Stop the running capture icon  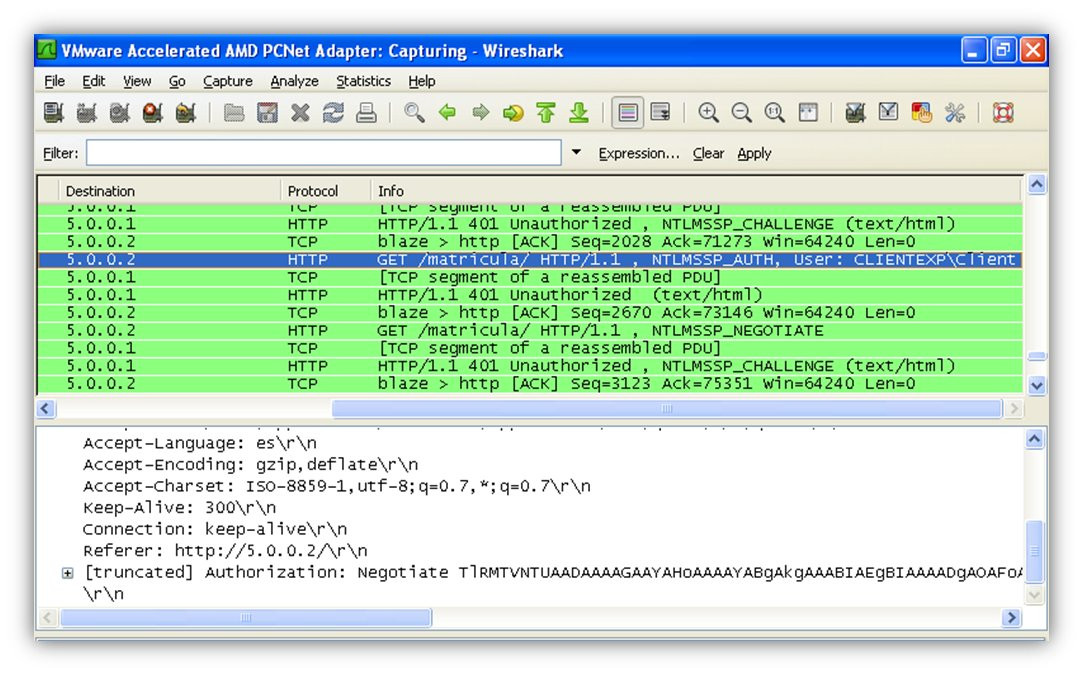coord(153,112)
